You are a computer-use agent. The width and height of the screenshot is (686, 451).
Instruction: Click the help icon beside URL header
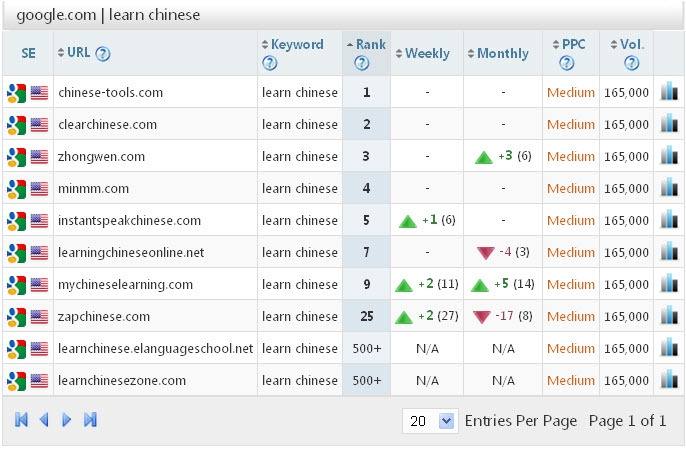click(102, 54)
